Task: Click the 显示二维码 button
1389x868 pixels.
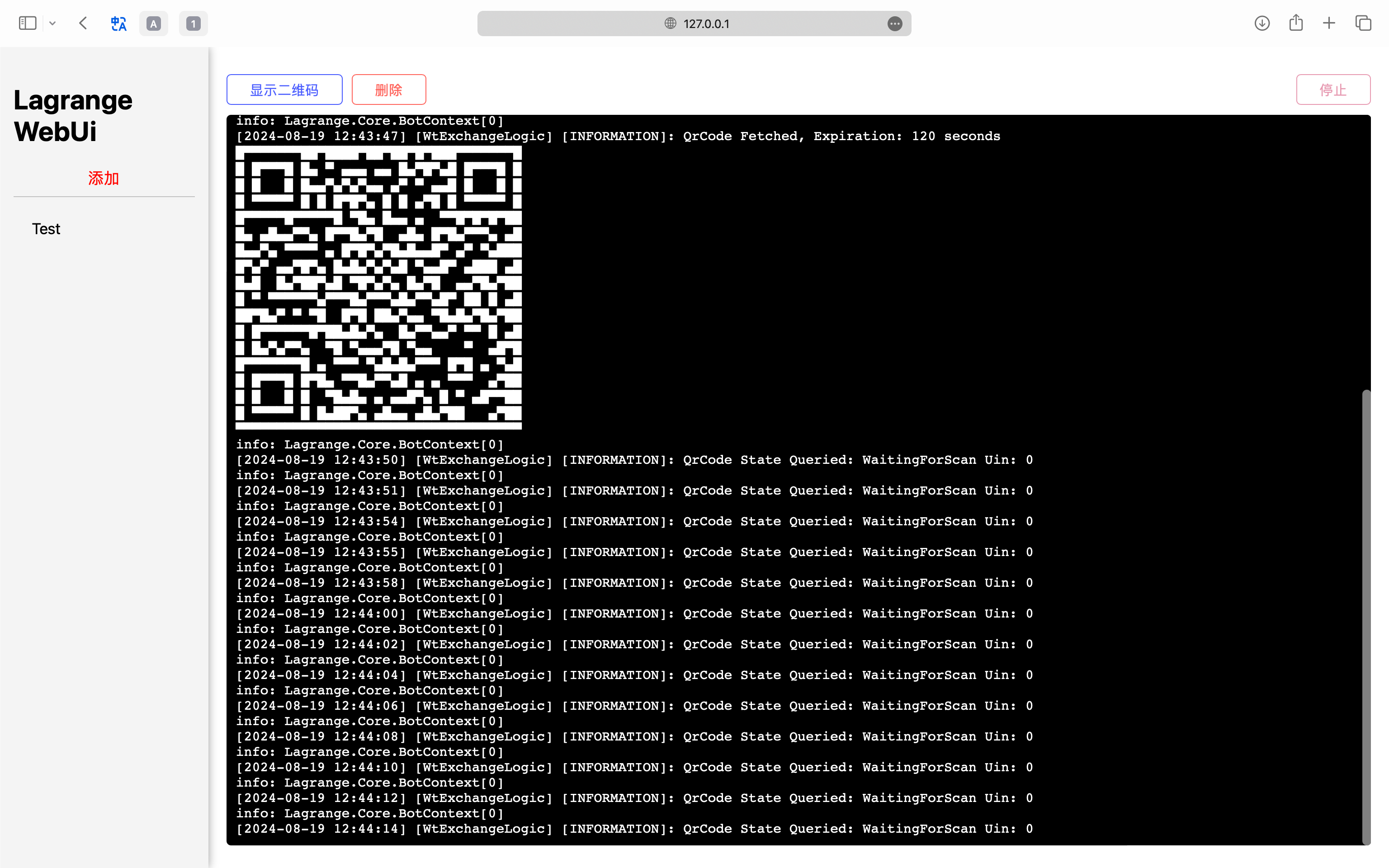Action: tap(284, 90)
